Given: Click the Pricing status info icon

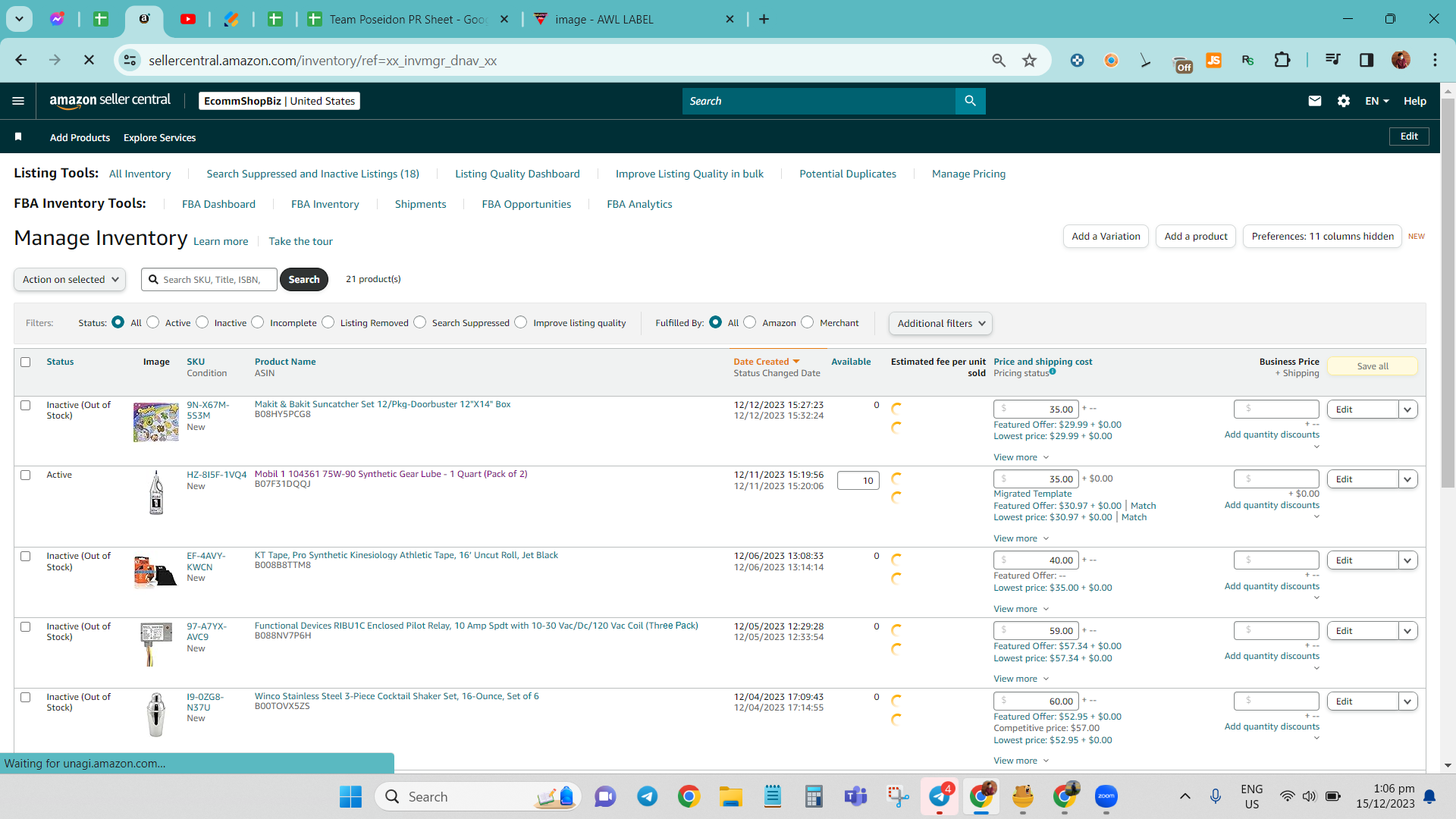Looking at the screenshot, I should (1053, 372).
